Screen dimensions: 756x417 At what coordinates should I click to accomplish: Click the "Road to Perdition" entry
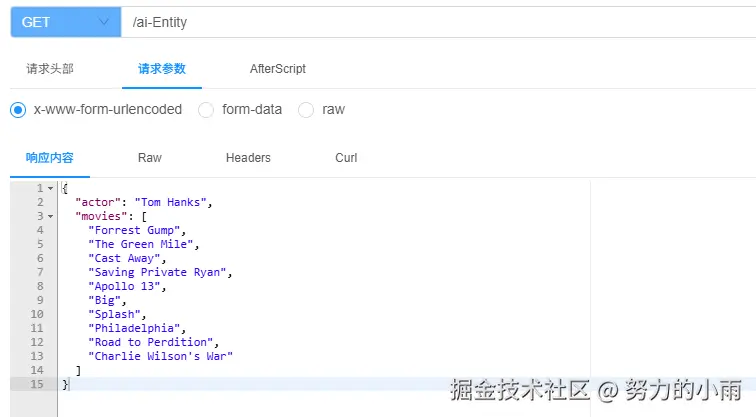tap(151, 342)
